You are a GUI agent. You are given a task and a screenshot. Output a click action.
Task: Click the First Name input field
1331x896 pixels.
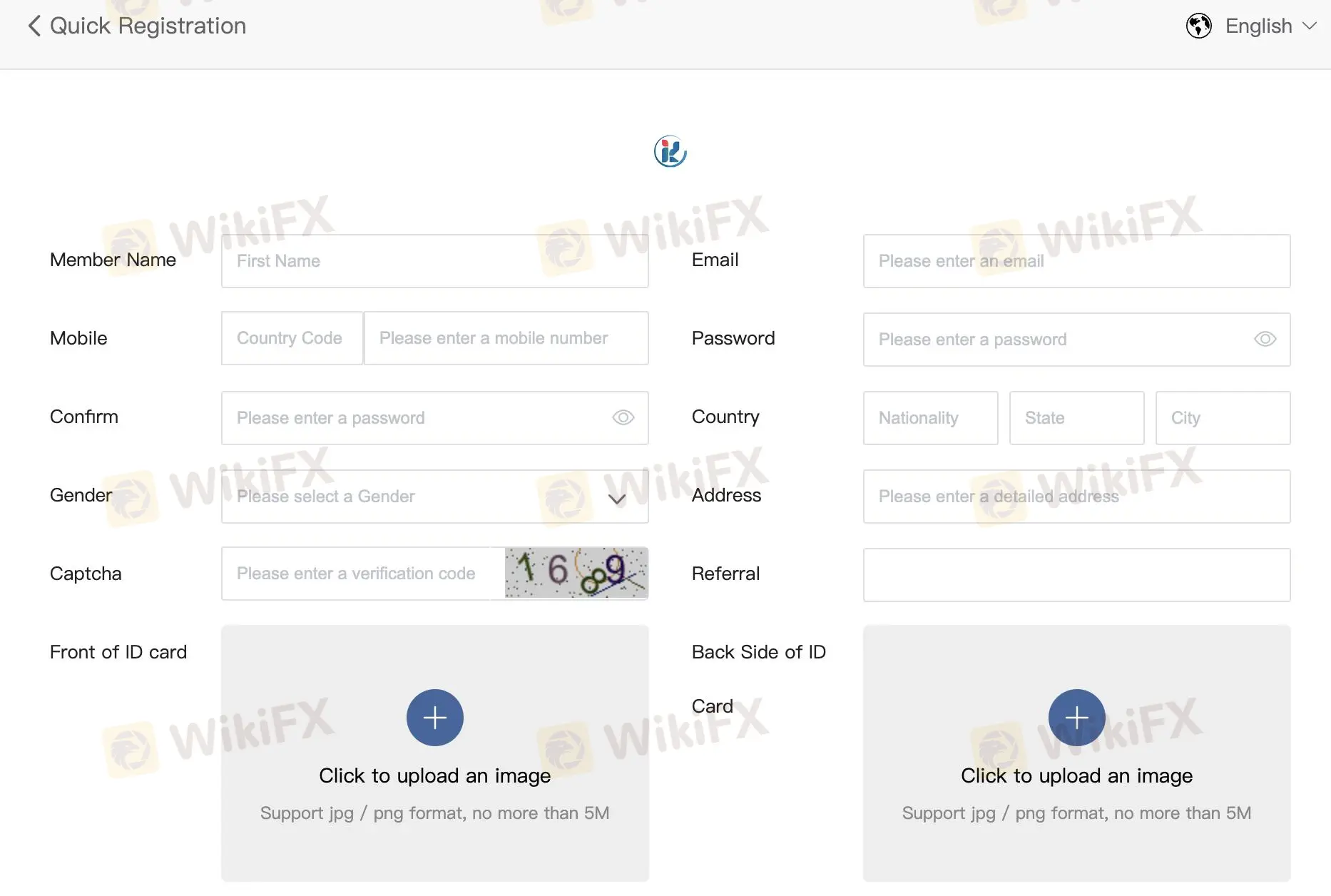434,260
